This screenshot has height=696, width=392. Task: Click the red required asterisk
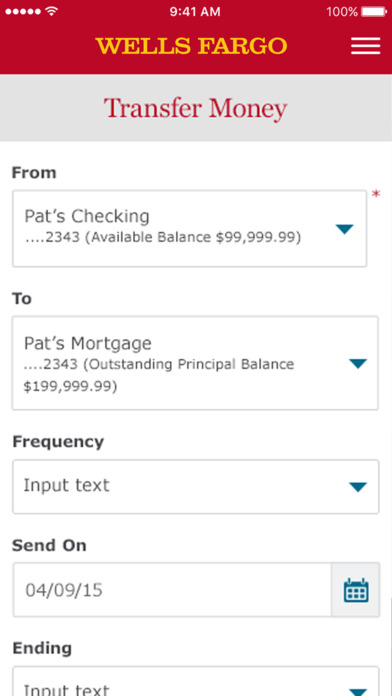pos(376,194)
